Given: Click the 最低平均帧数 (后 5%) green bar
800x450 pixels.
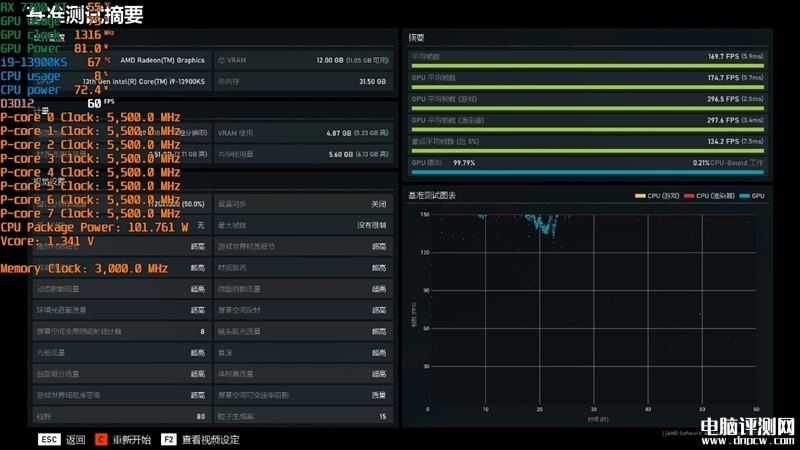Looking at the screenshot, I should [587, 151].
